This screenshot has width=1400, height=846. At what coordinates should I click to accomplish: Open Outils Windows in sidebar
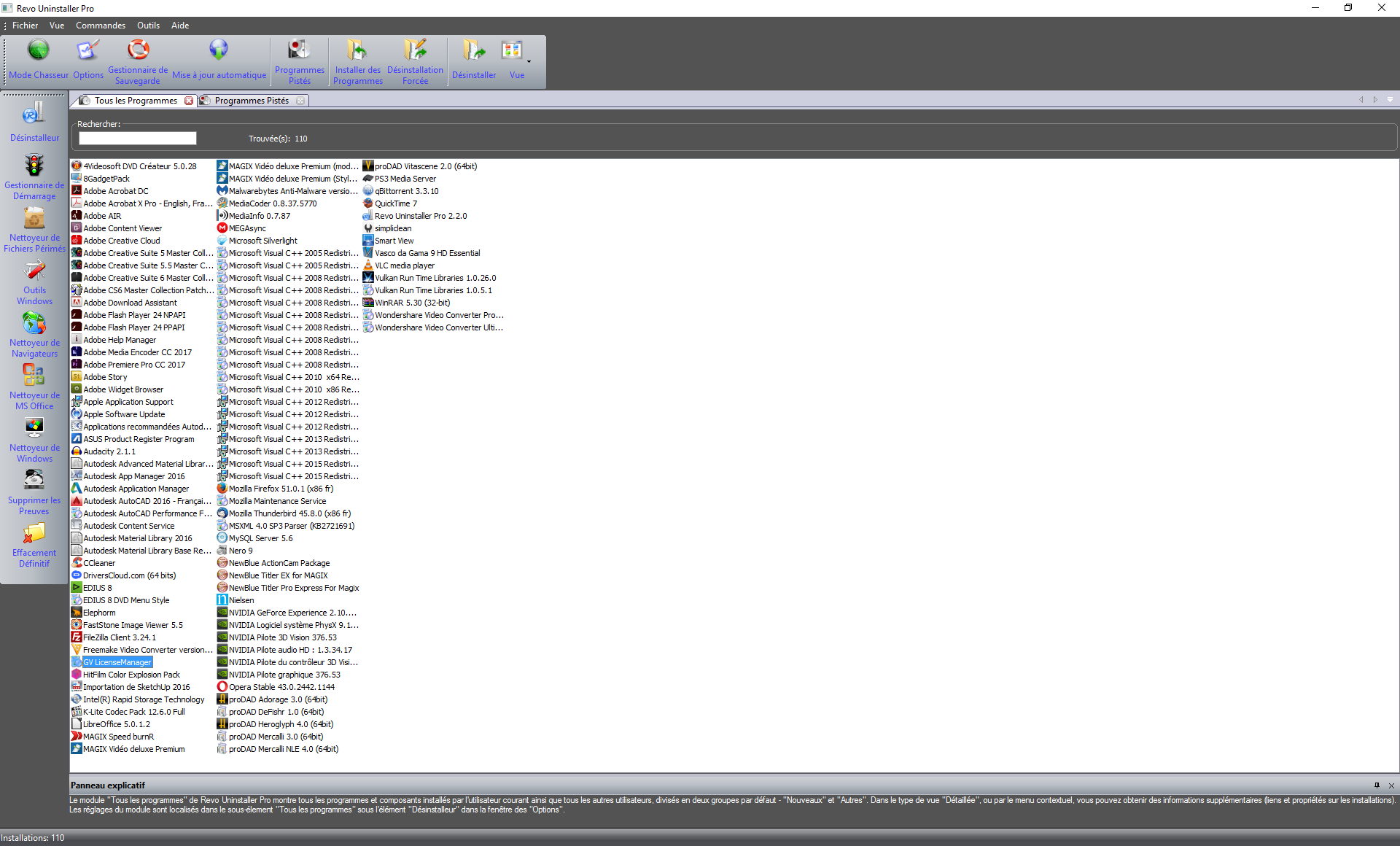click(x=34, y=282)
